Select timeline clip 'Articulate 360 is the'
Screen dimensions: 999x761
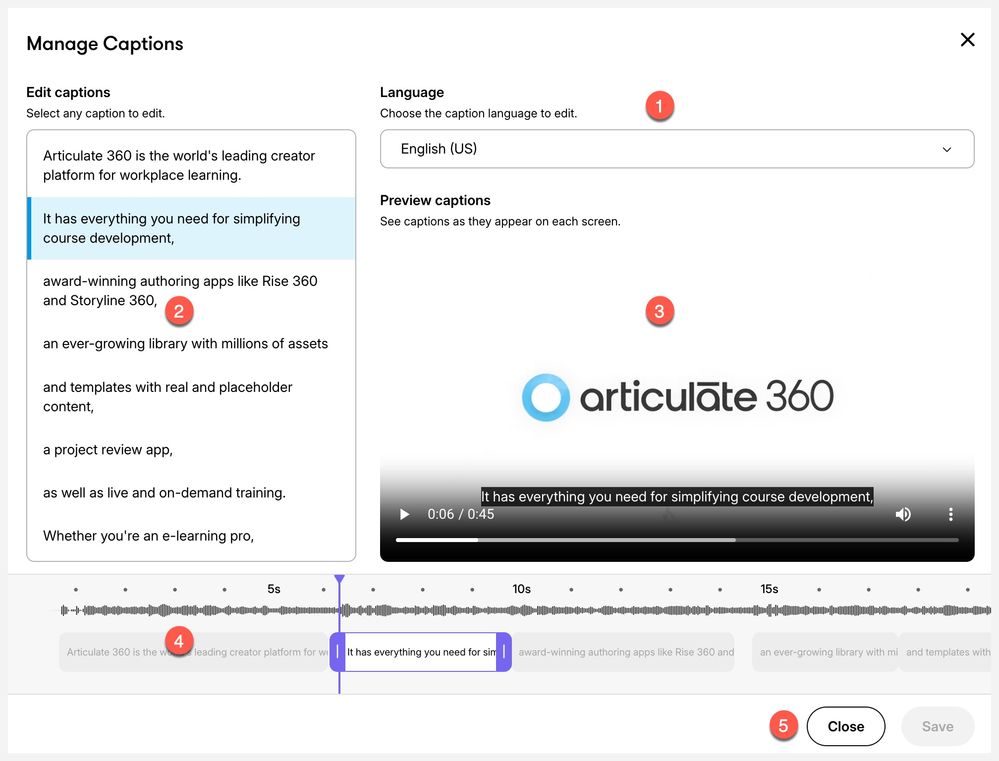[x=194, y=652]
